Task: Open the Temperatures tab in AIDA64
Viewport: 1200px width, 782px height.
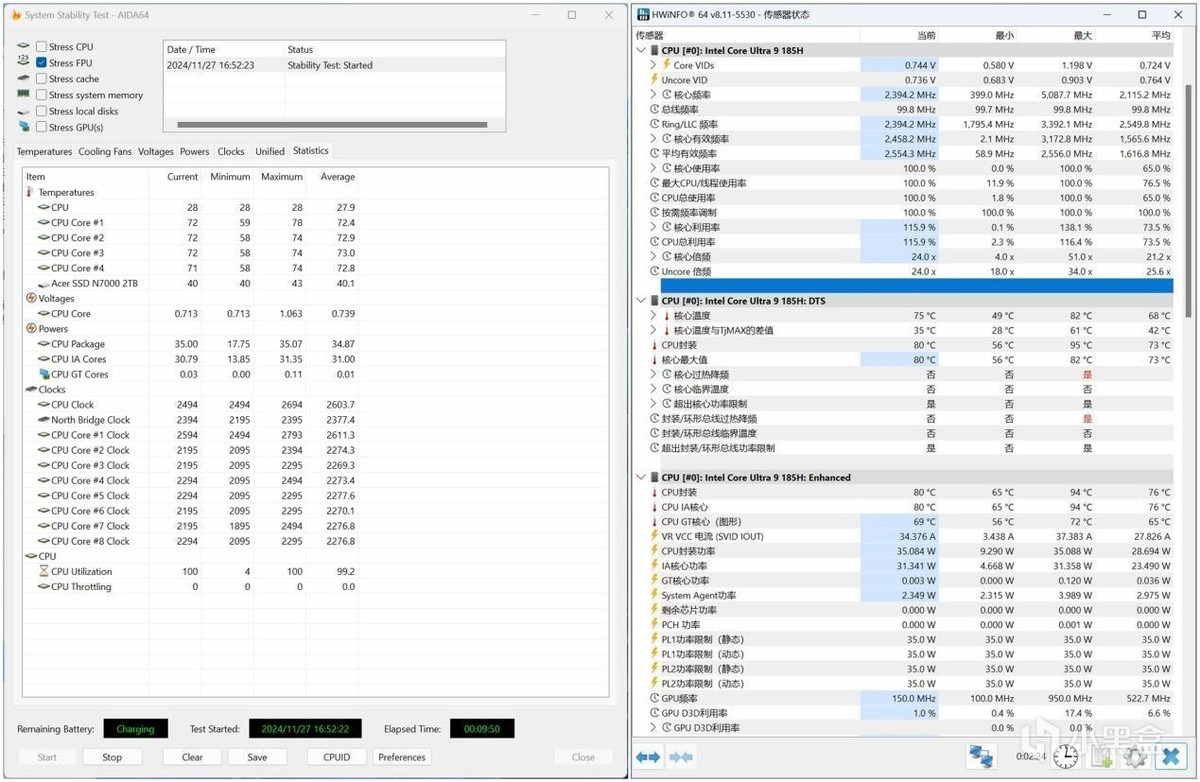Action: click(x=45, y=151)
